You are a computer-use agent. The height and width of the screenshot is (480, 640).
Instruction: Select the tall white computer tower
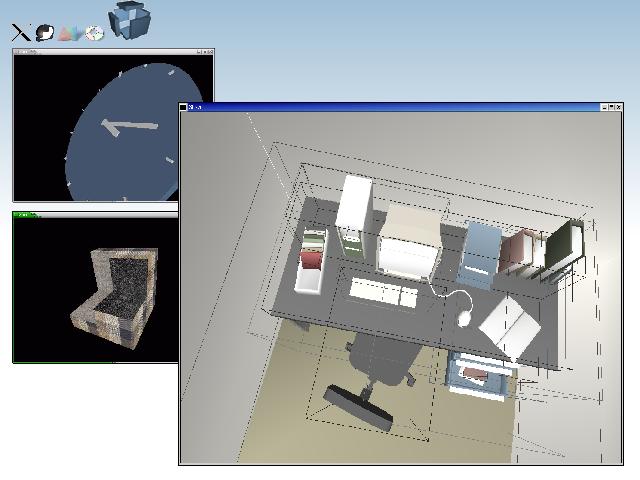click(x=355, y=211)
